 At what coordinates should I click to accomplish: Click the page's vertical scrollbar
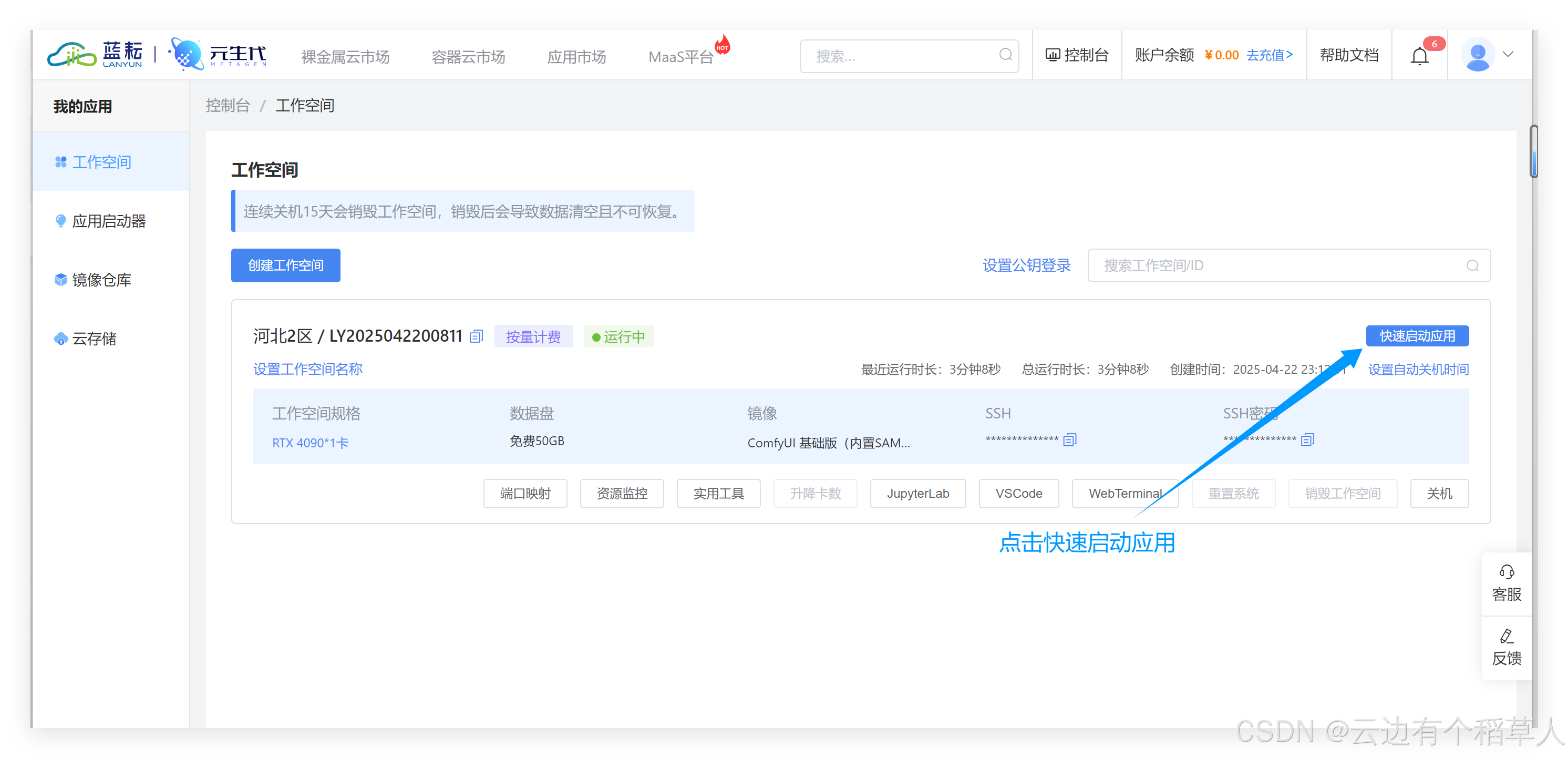[x=1533, y=152]
